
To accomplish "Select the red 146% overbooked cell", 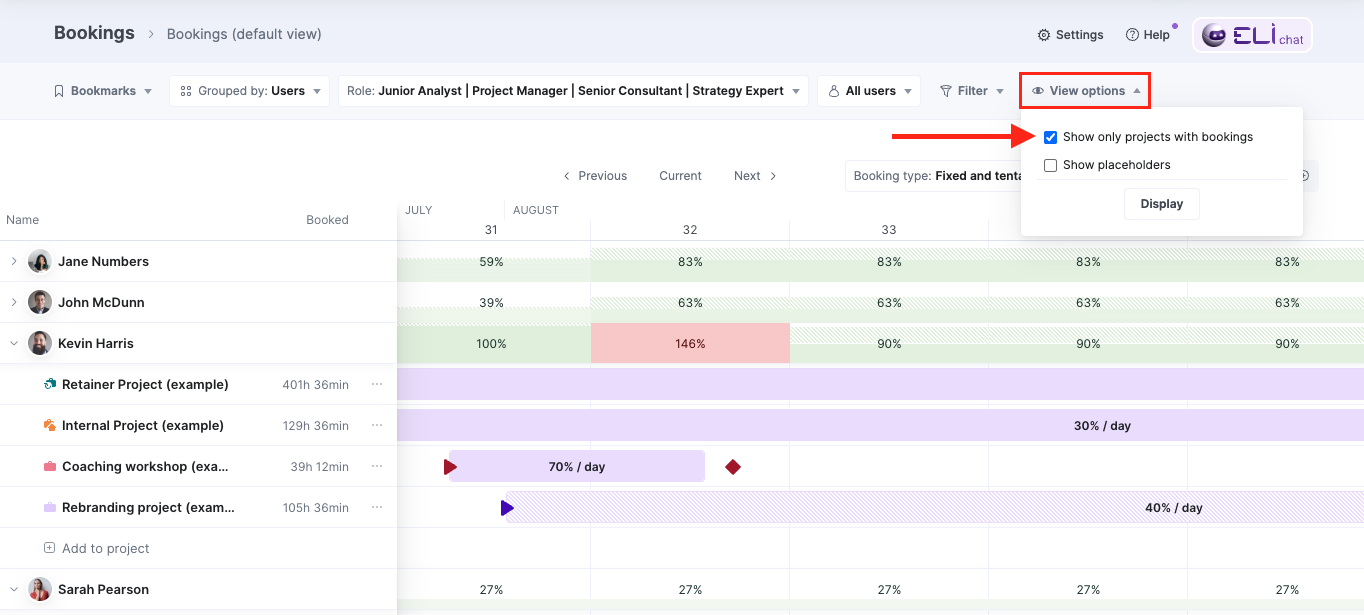I will coord(690,343).
